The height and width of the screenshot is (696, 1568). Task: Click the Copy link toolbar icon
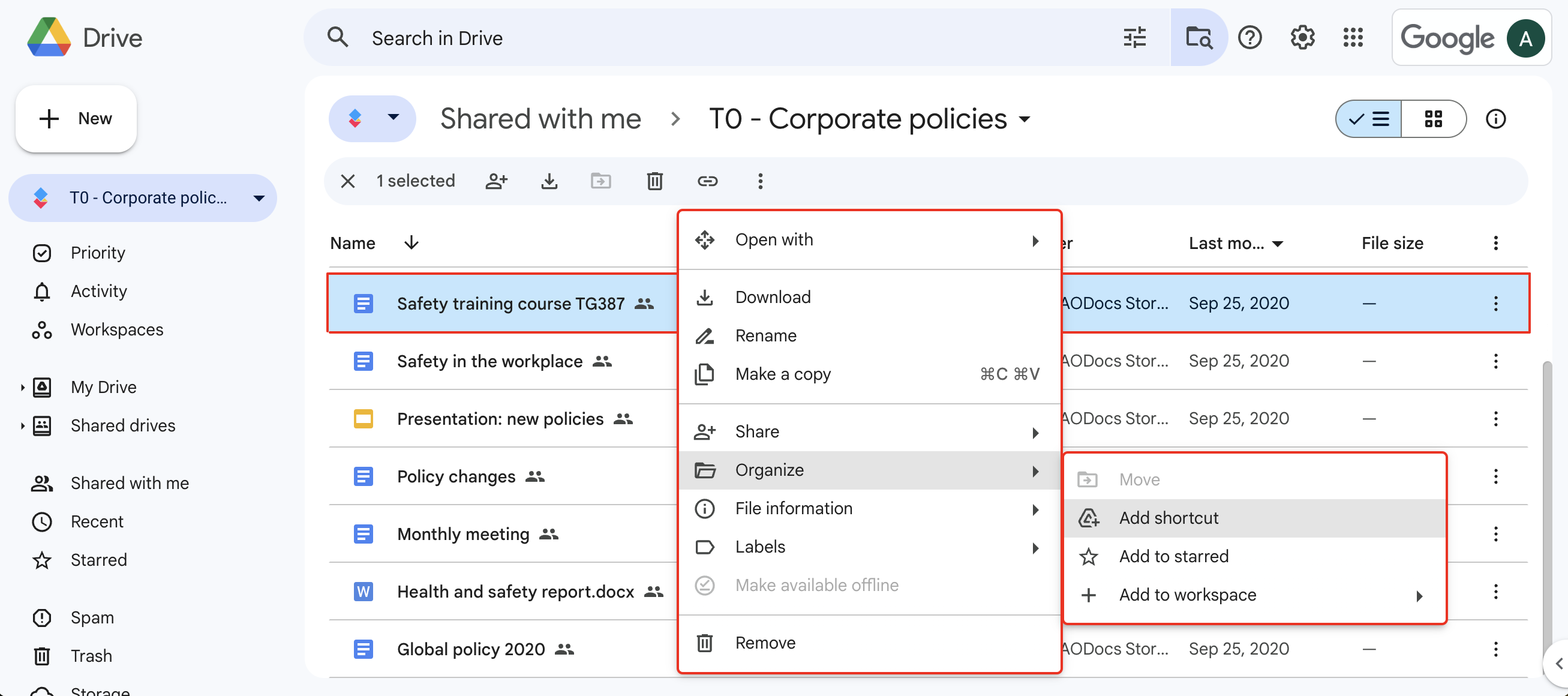tap(707, 181)
